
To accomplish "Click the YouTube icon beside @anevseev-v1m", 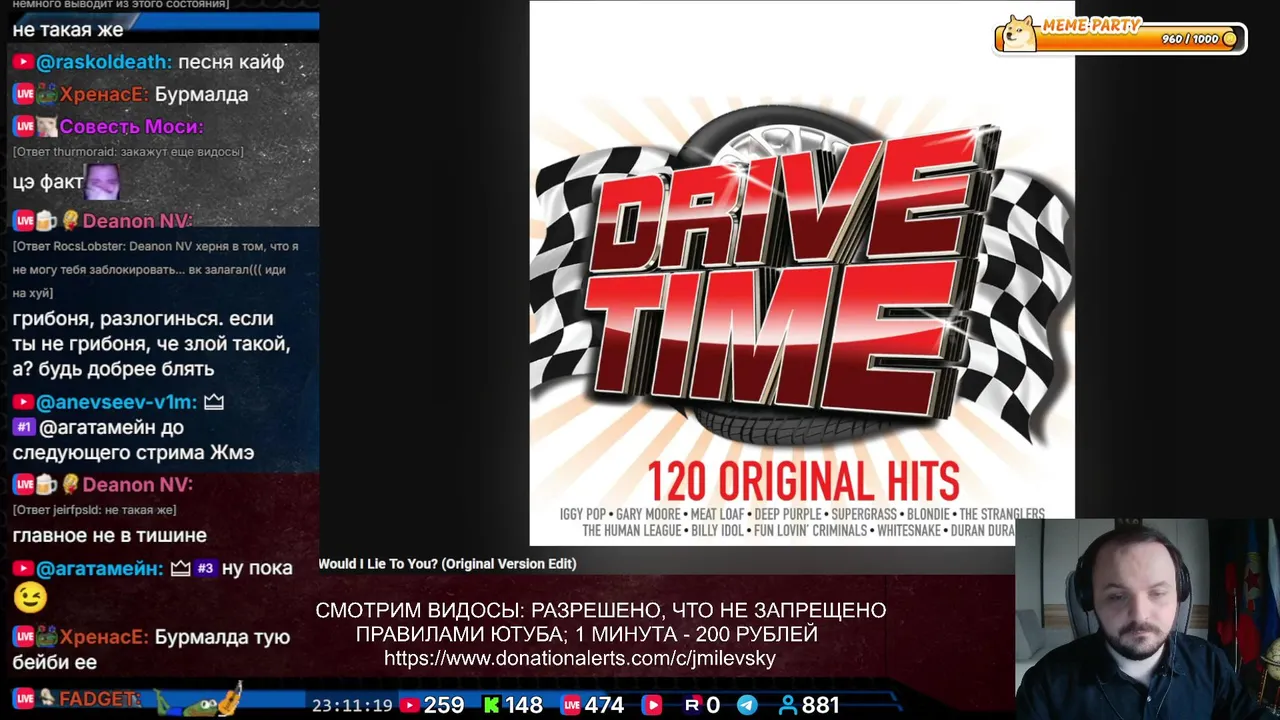I will tap(23, 402).
